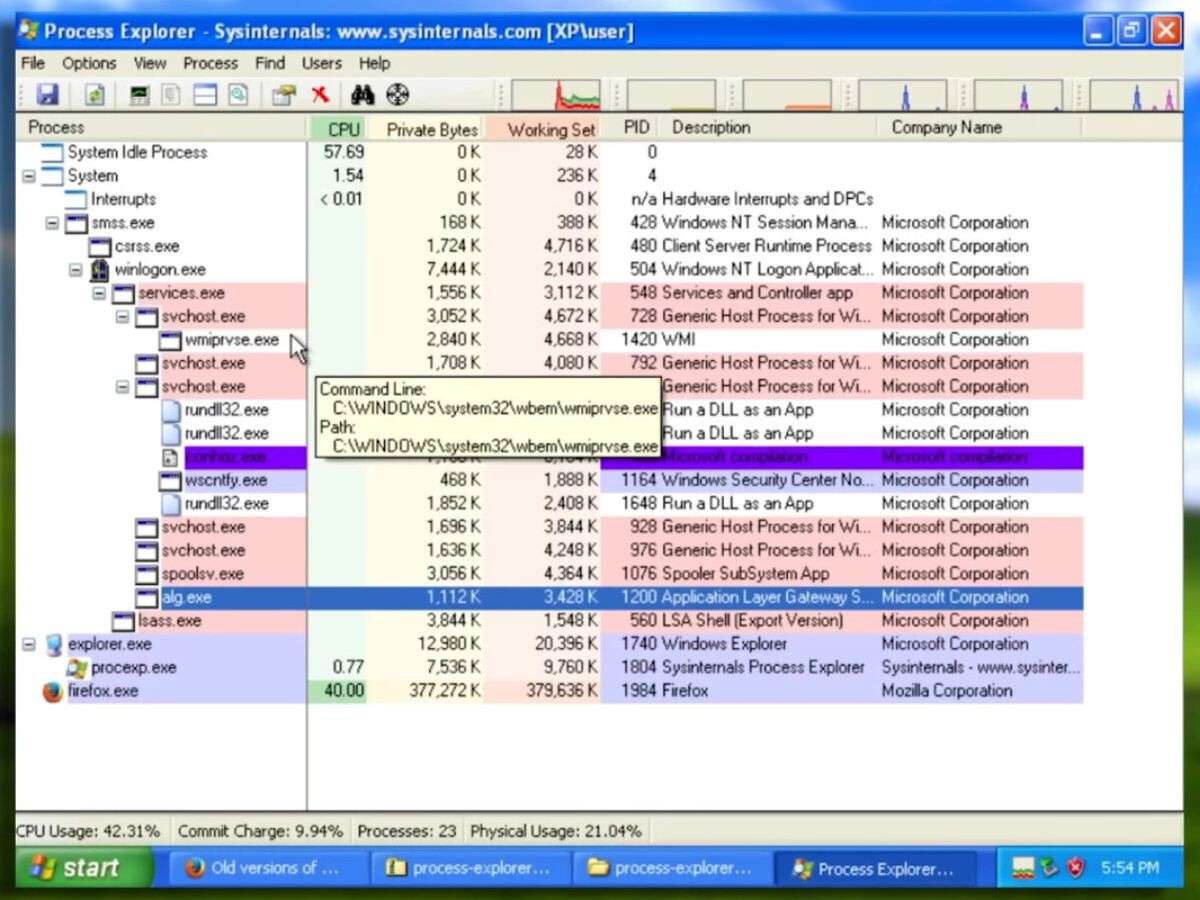Collapse the explorer.exe tree node
Screen dimensions: 1200x900
28,644
